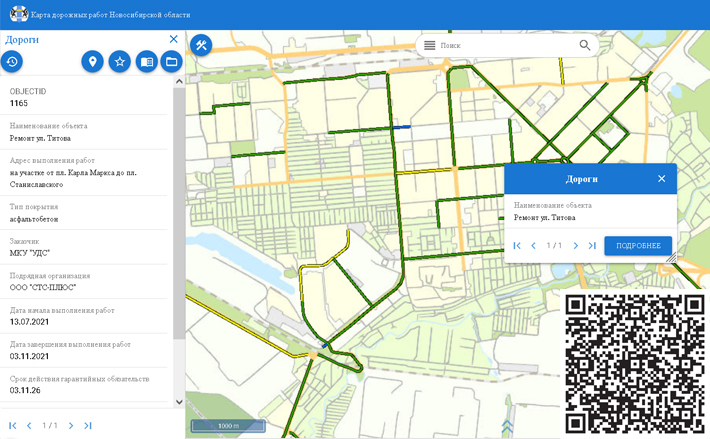Click side panel scrollbar down arrow
Screen dimensions: 710x439
pos(179,401)
